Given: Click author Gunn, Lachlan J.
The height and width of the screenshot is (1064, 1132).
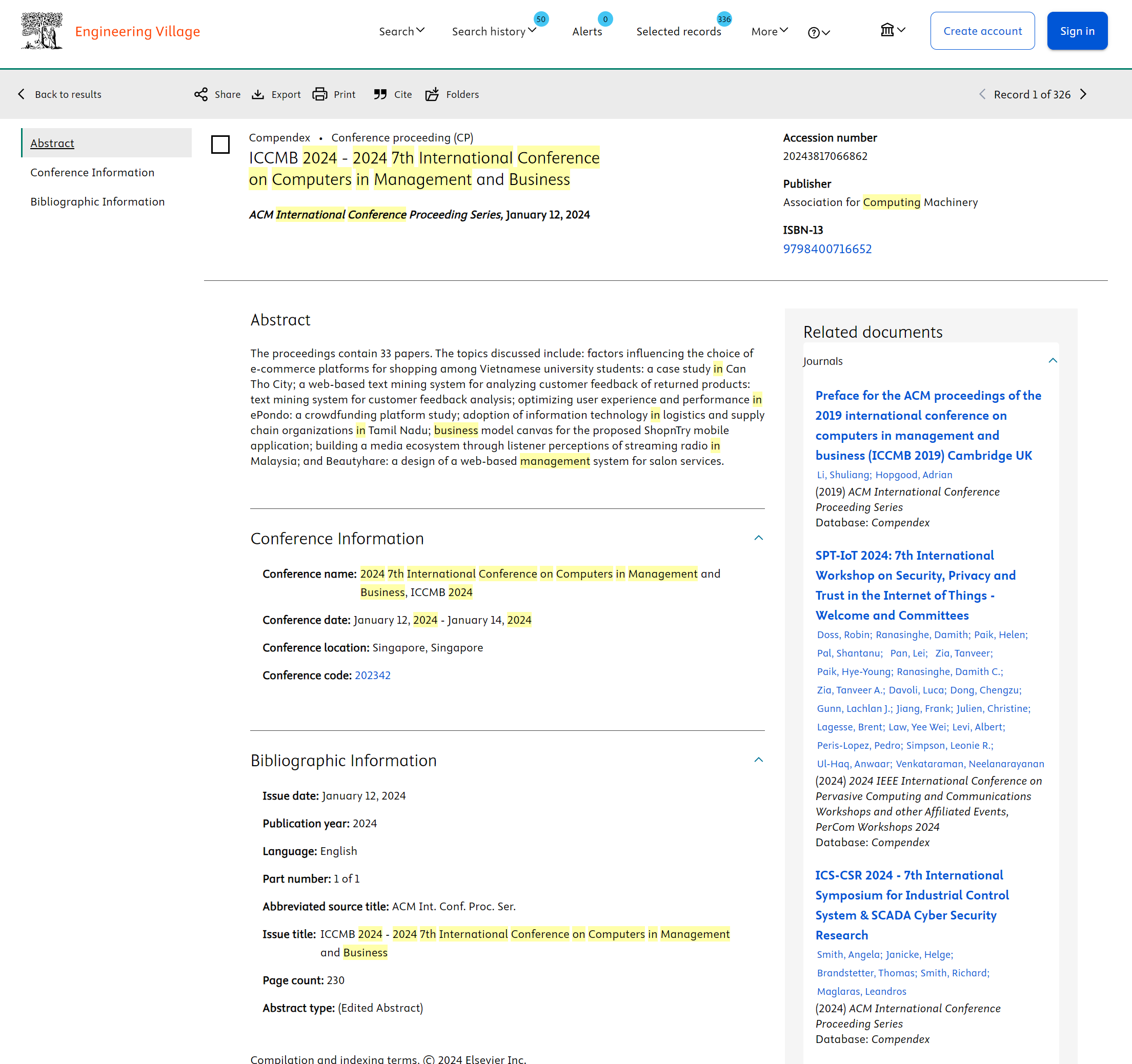Looking at the screenshot, I should point(854,708).
